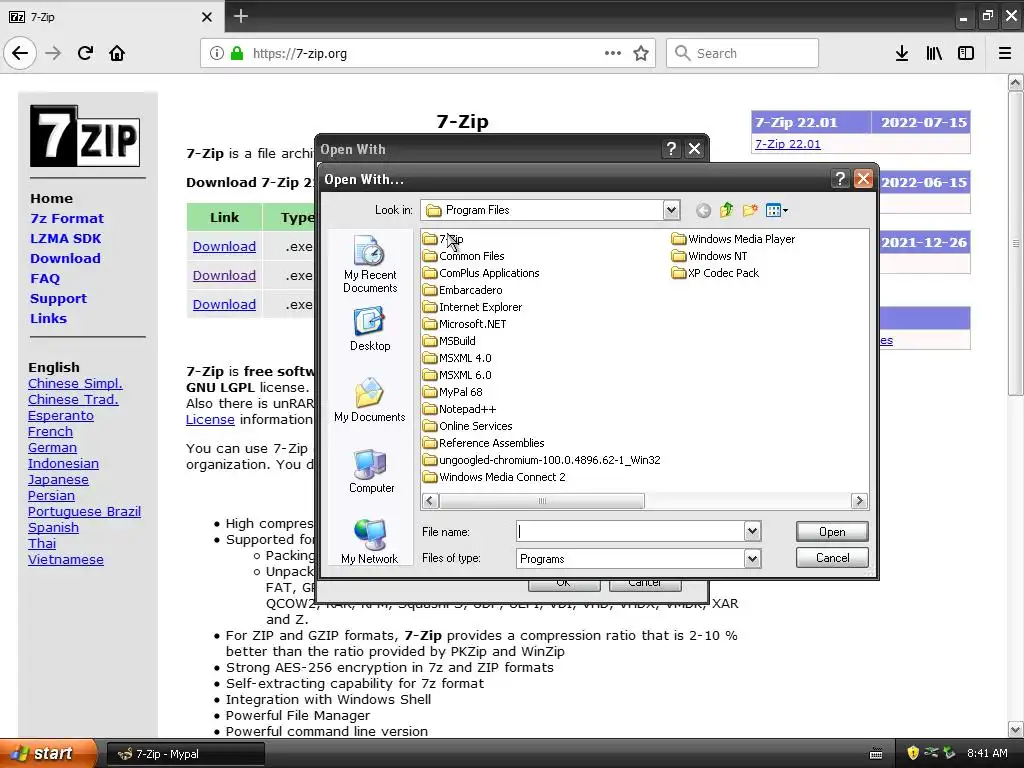
Task: Go up one folder level in dialog
Action: point(726,210)
